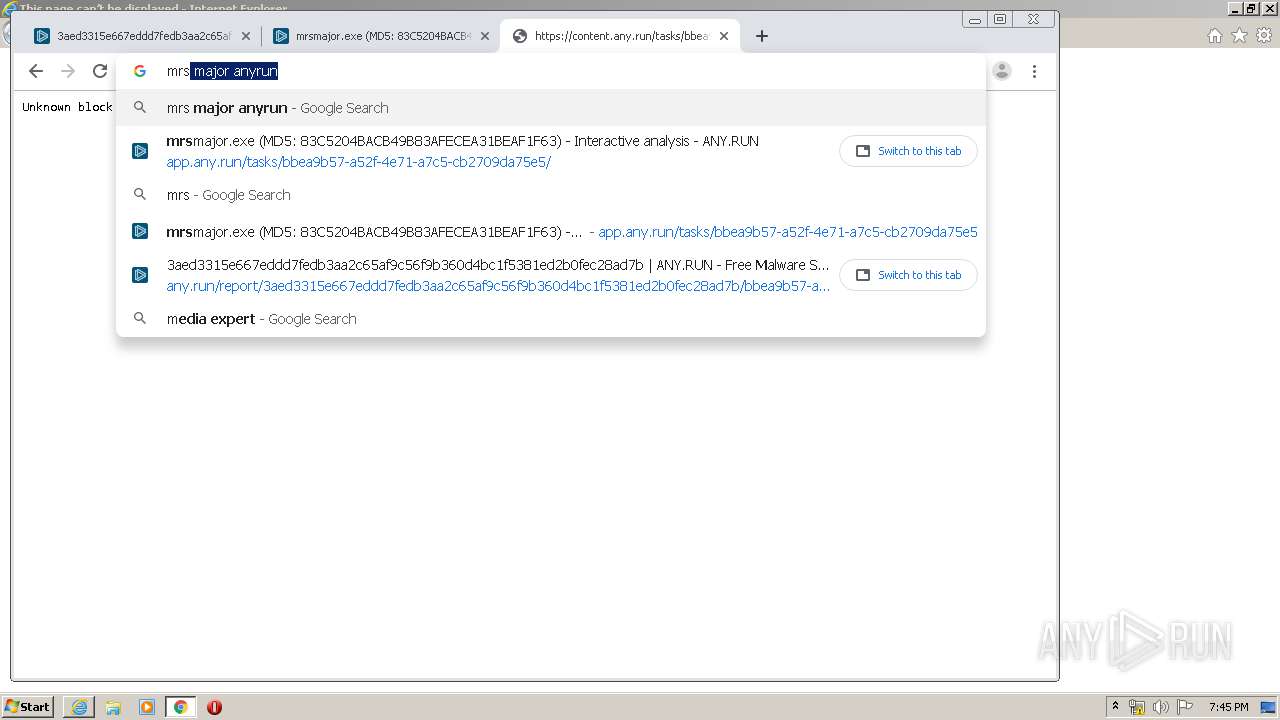1280x720 pixels.
Task: Close the content.any.run tab
Action: coord(724,36)
